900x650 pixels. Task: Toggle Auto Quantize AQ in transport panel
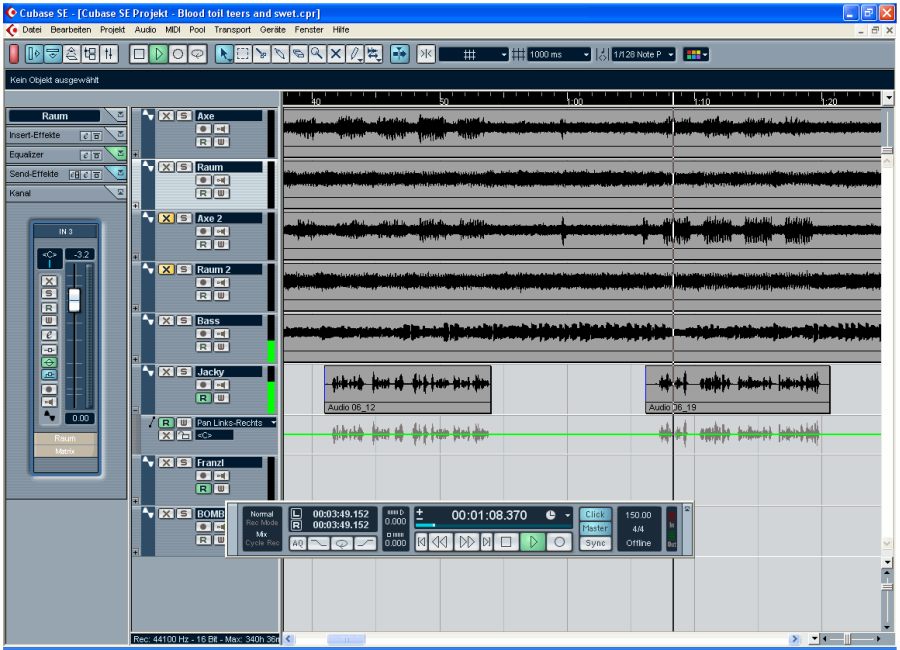(x=297, y=543)
